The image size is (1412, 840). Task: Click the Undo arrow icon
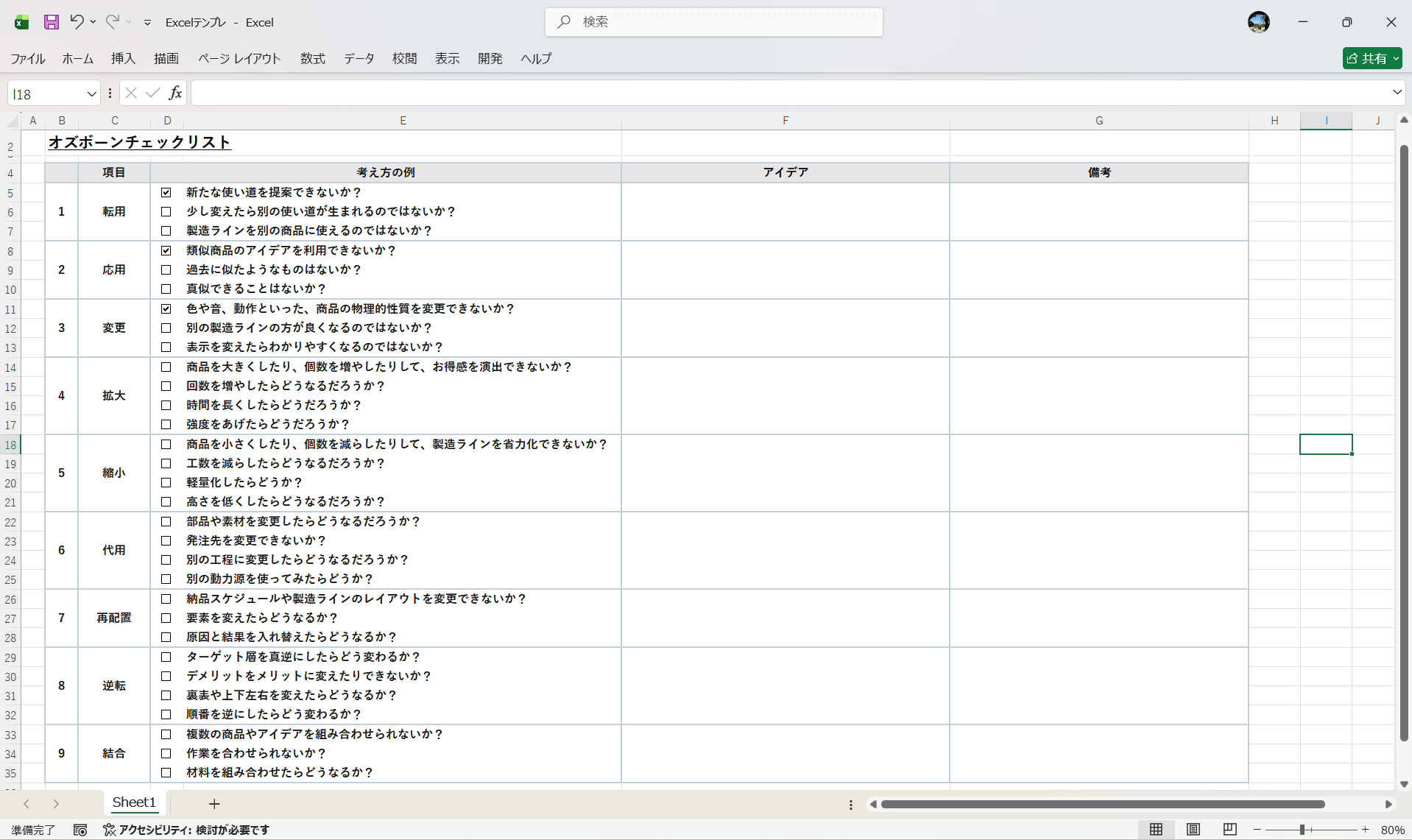[77, 22]
